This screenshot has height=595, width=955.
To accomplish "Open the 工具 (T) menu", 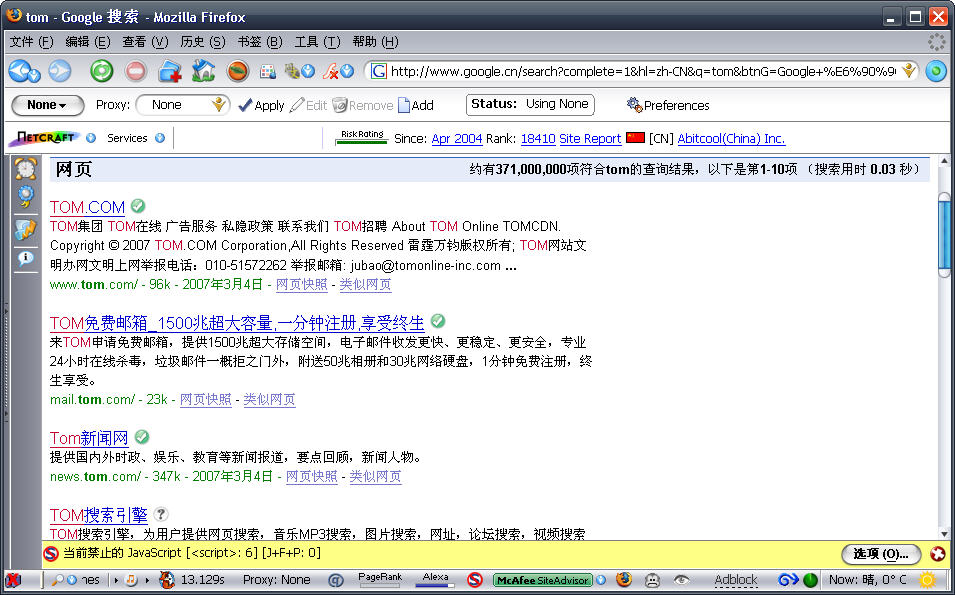I will (x=317, y=41).
